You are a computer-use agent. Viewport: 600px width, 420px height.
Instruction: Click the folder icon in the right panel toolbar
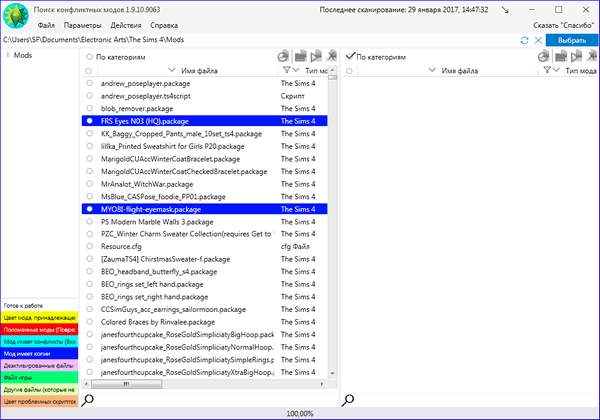point(562,57)
